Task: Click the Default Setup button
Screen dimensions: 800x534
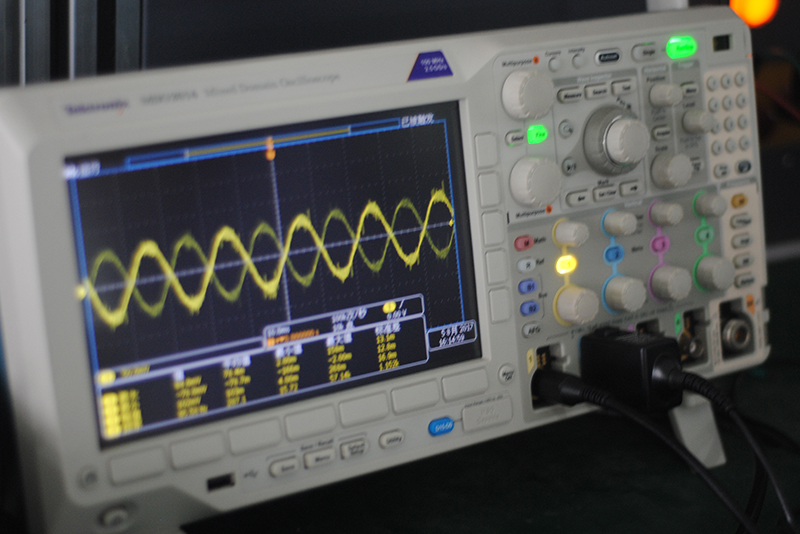Action: coord(354,449)
